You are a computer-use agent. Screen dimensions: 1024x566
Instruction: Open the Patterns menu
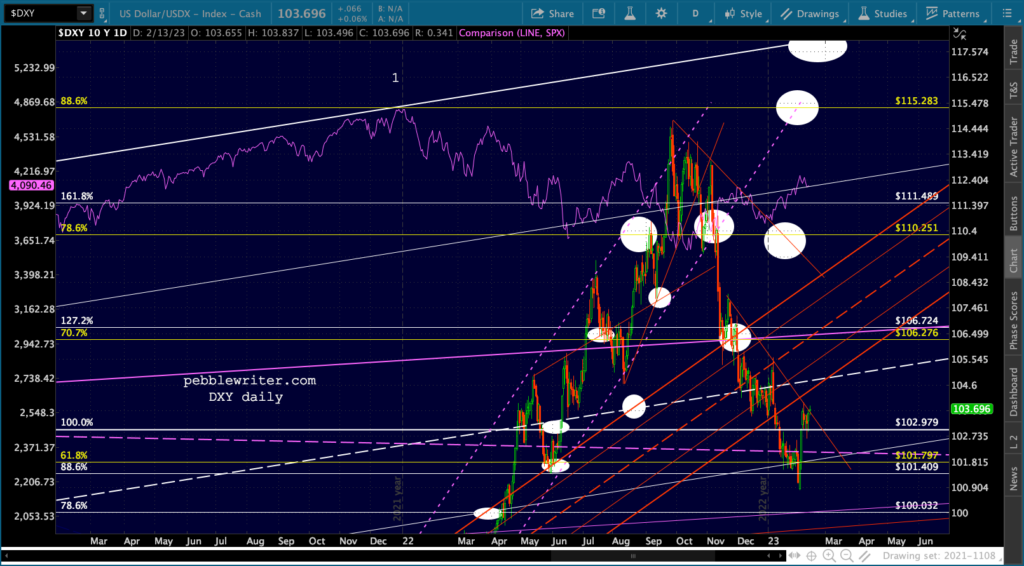coord(953,13)
